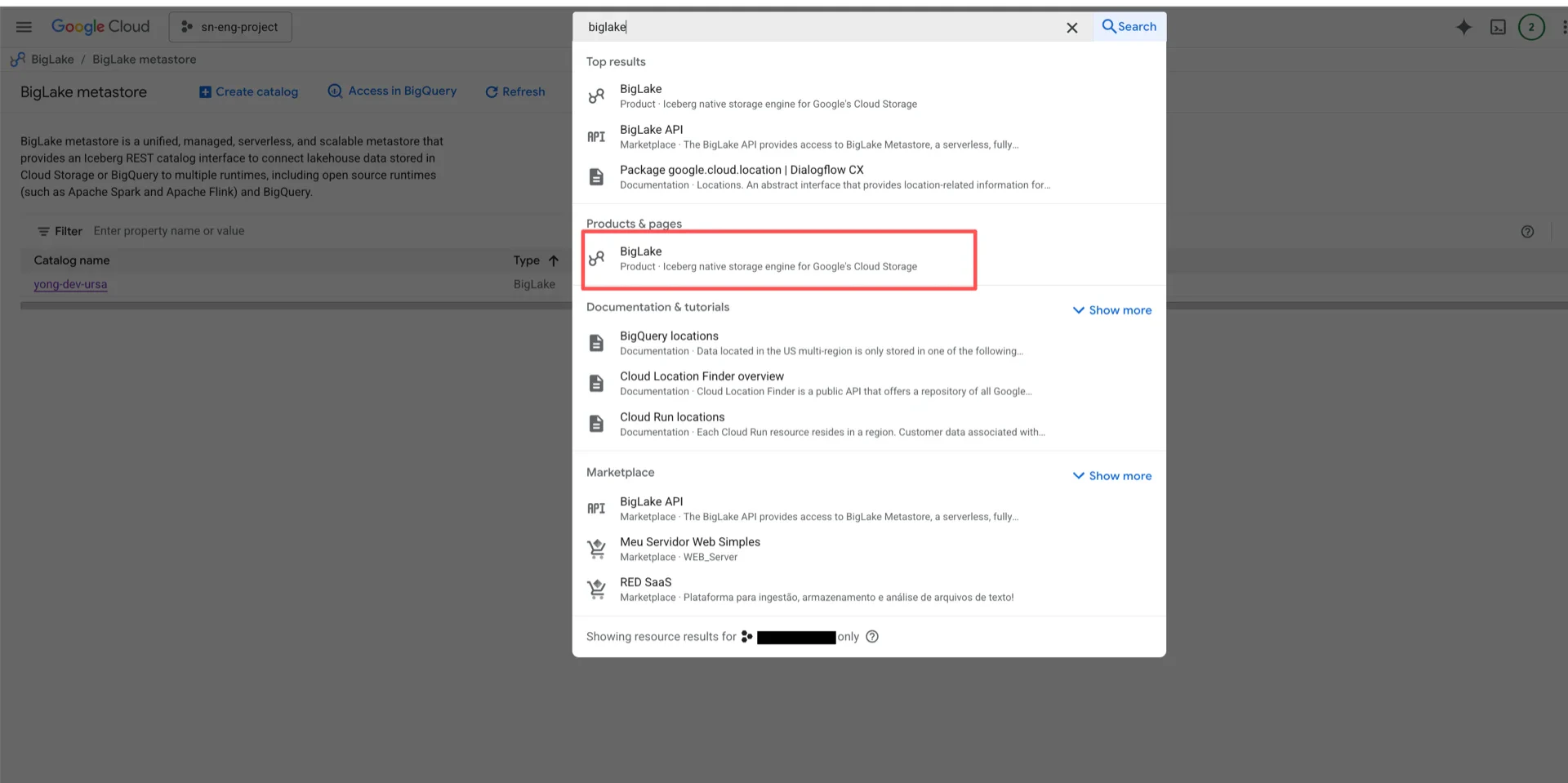The height and width of the screenshot is (783, 1568).
Task: Click the BigLake icon under Products & pages
Action: [596, 259]
